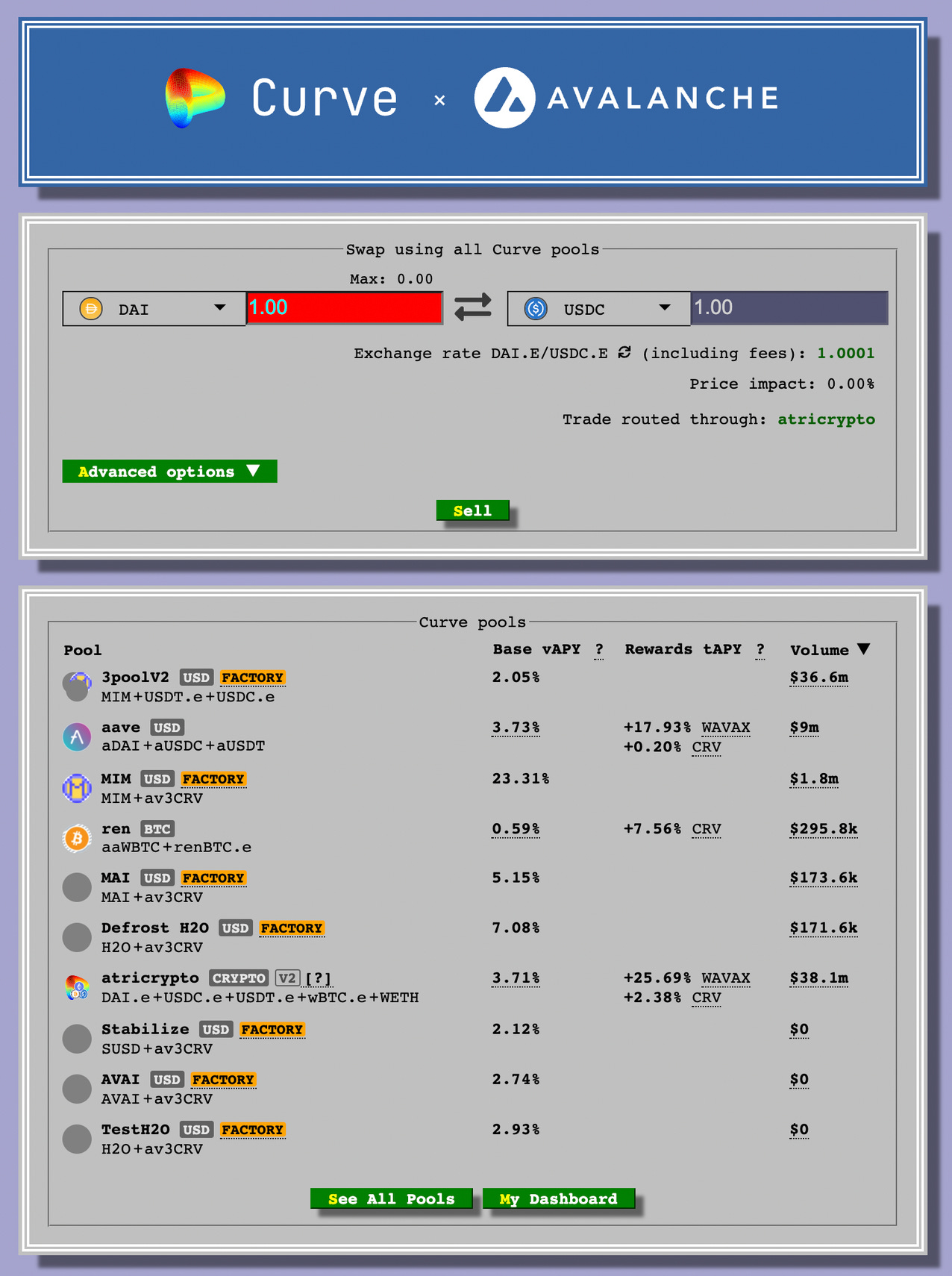Image resolution: width=952 pixels, height=1276 pixels.
Task: Click 0.59% base vAPY for ren
Action: (516, 829)
